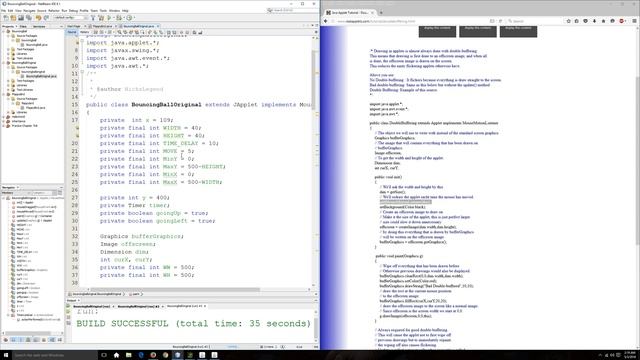Click Last Edit icon in editor toolbar
The image size is (640, 360).
(95, 32)
